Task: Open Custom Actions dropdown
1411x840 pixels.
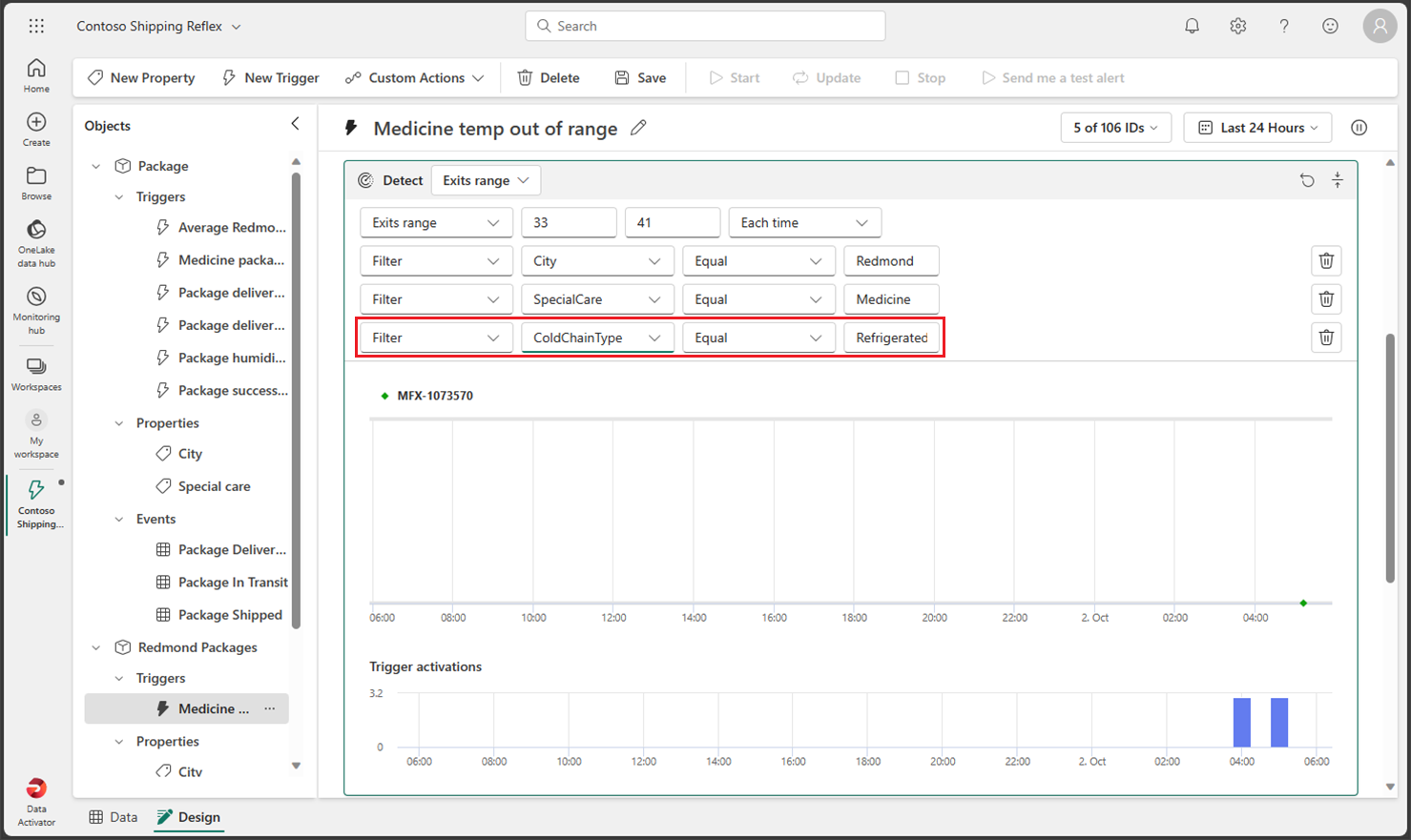Action: (x=415, y=78)
